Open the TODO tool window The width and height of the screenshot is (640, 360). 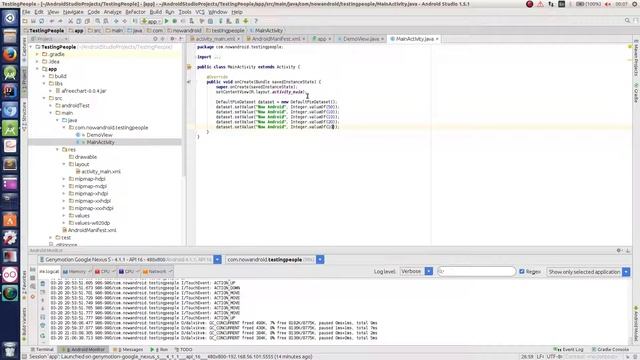tap(184, 349)
